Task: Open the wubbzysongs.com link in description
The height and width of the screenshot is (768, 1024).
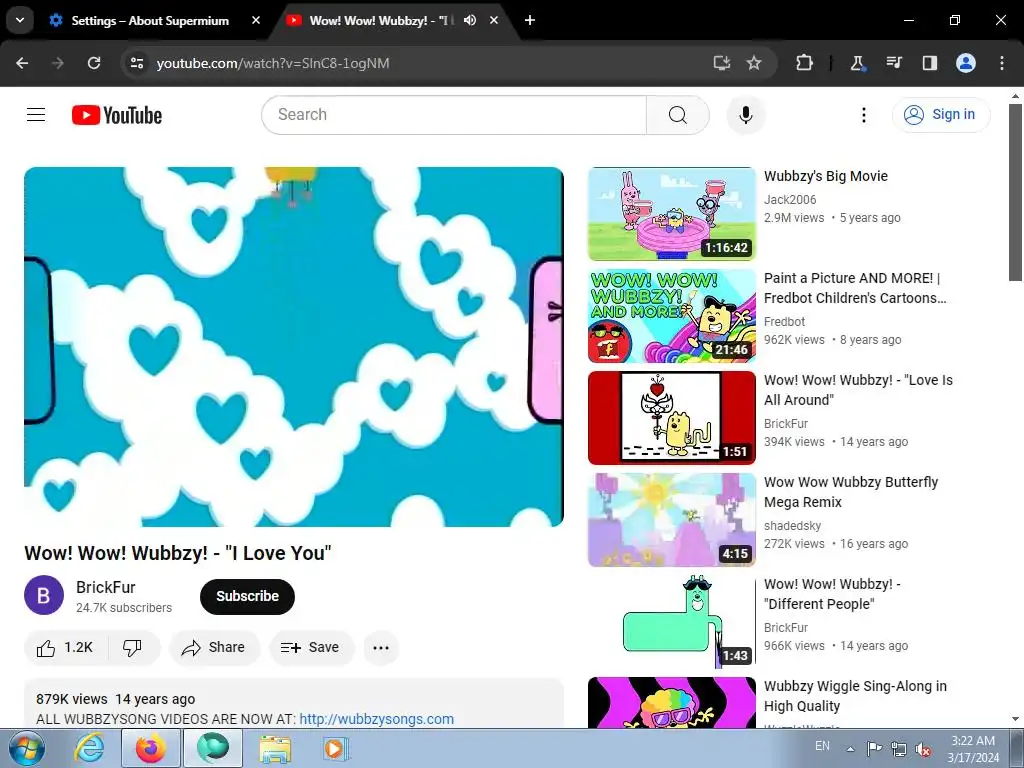Action: coord(376,719)
